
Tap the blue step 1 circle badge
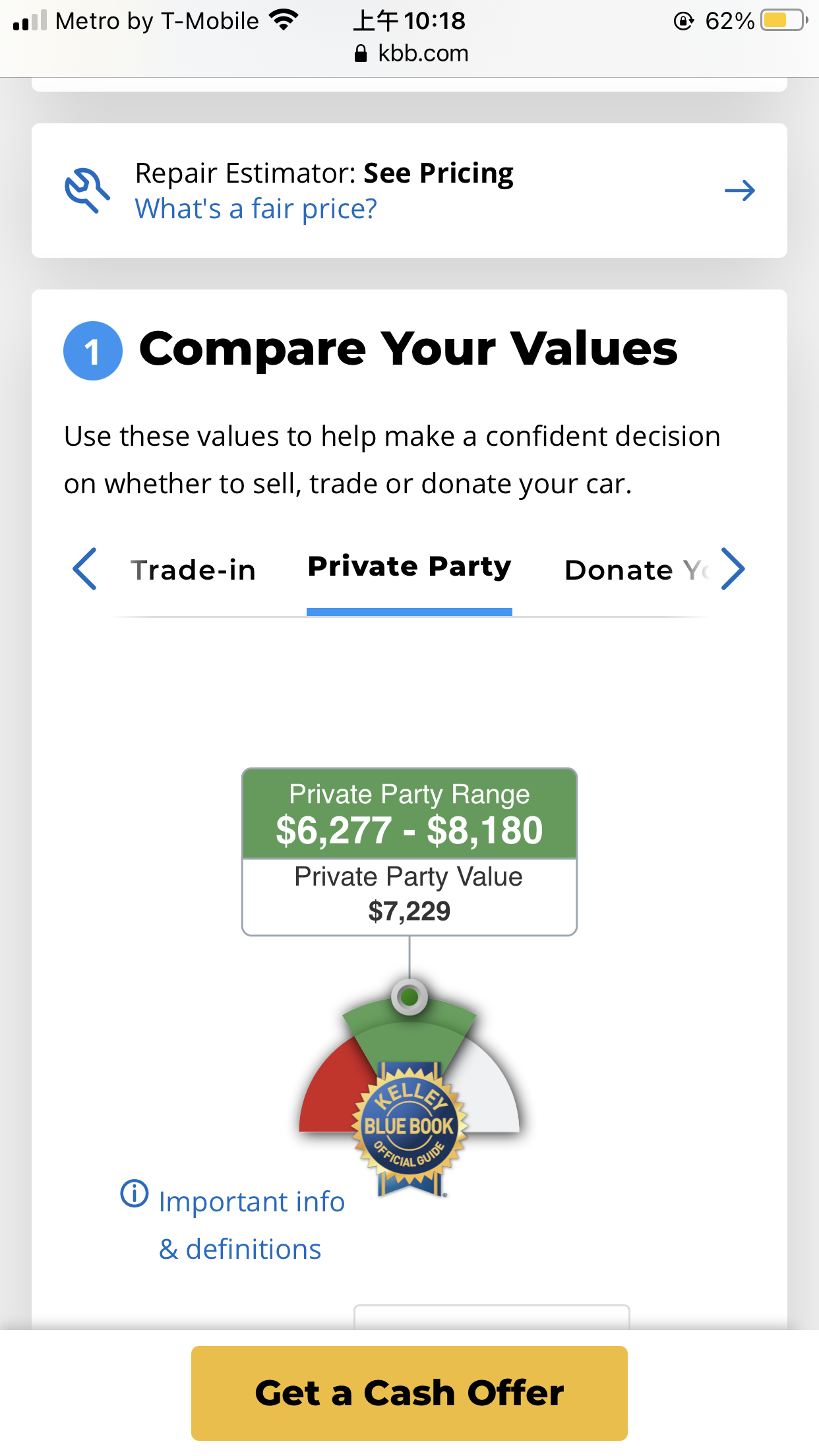pos(93,351)
